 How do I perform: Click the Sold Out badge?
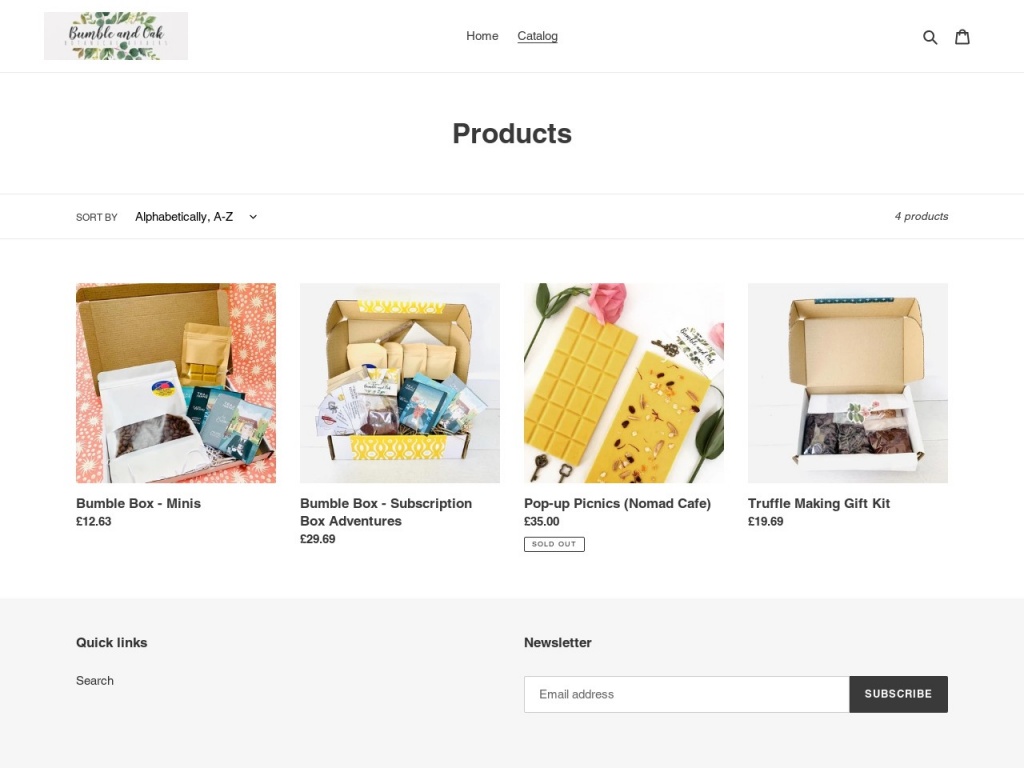pos(554,544)
